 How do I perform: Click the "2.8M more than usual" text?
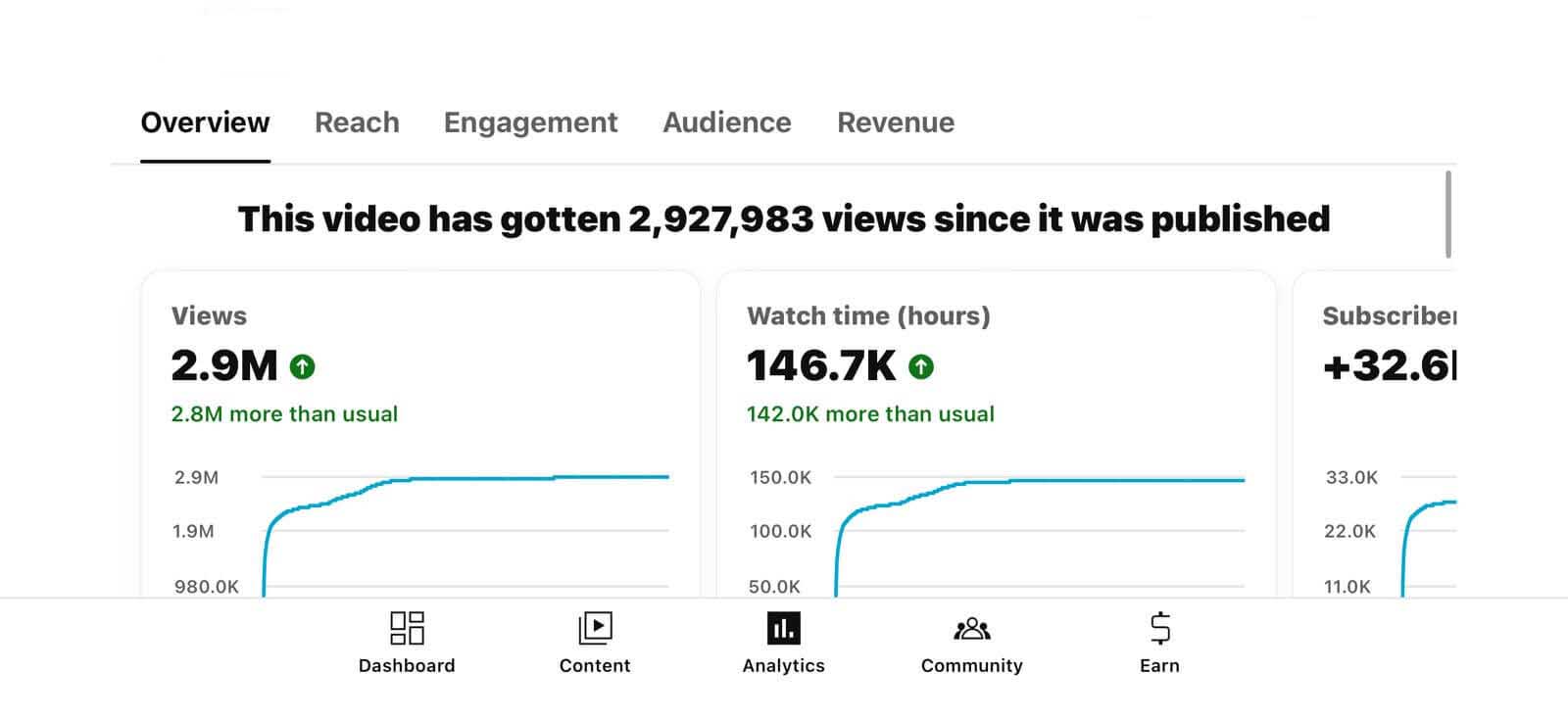pyautogui.click(x=284, y=414)
